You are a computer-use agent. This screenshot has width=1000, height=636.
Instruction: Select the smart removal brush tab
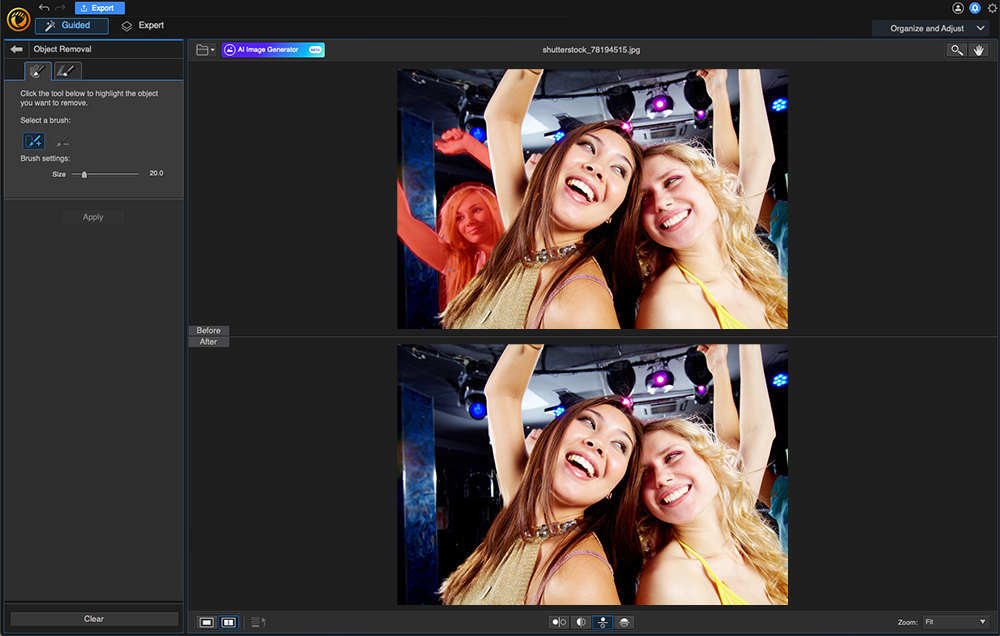coord(37,70)
